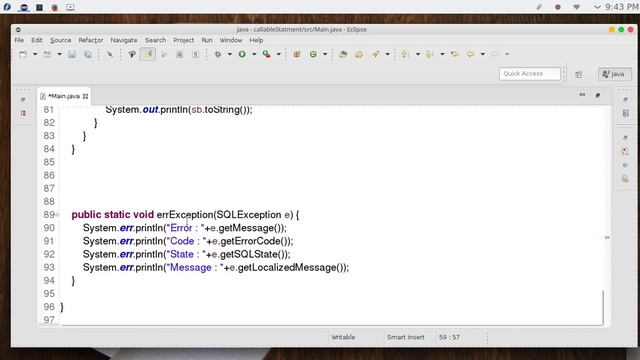Open the Search dropdown arrow
This screenshot has width=640, height=360.
coord(387,54)
